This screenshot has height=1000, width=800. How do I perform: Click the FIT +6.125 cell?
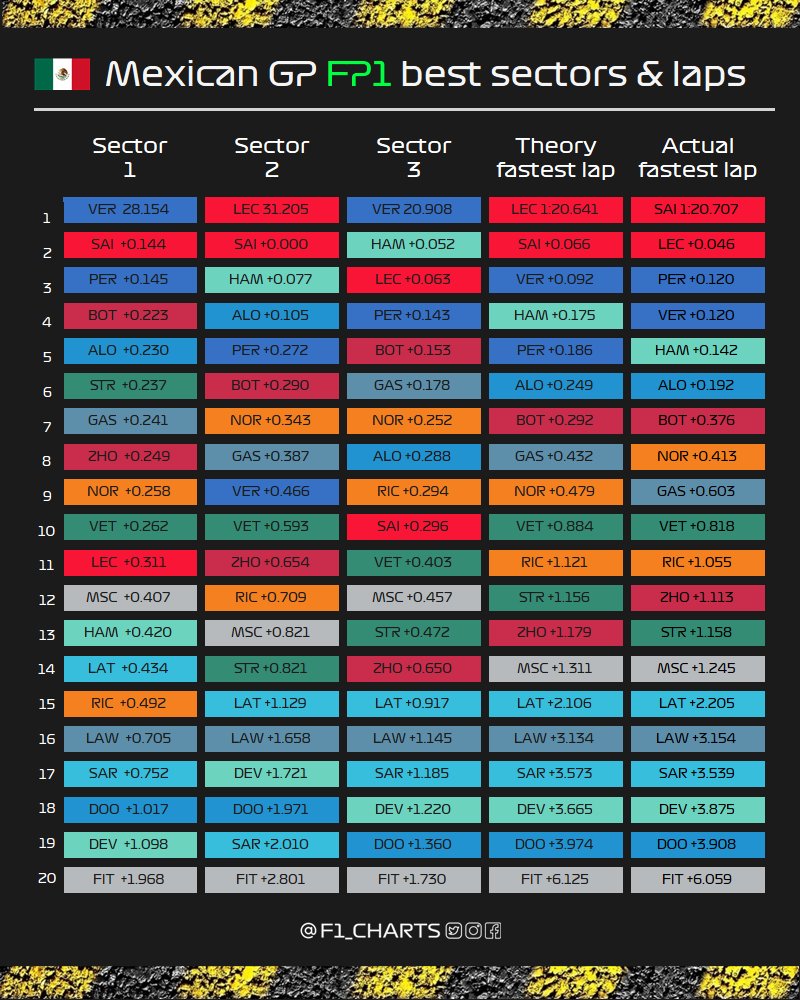click(556, 880)
